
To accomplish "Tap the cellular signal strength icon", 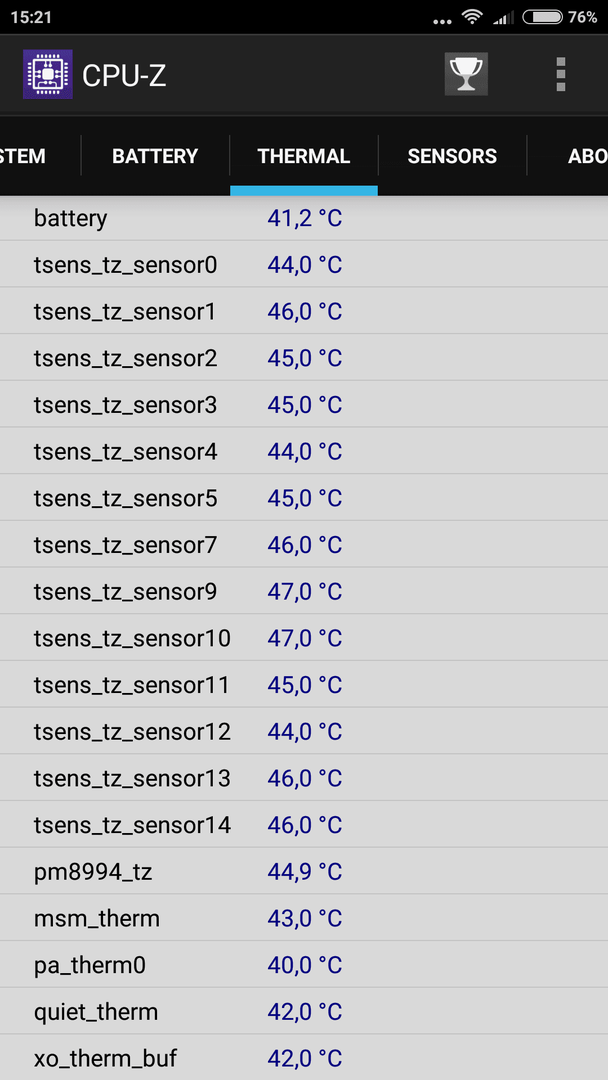I will click(504, 18).
